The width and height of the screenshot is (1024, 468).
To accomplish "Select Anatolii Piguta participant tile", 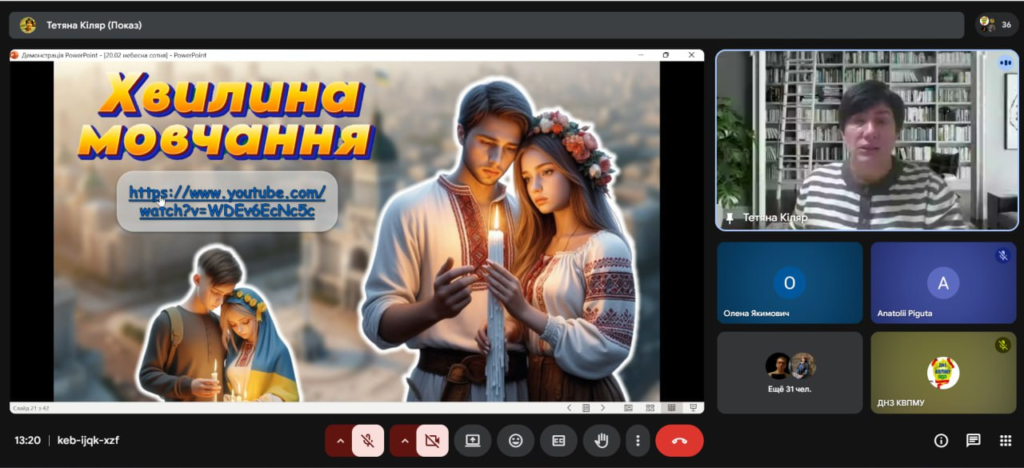I will (942, 283).
